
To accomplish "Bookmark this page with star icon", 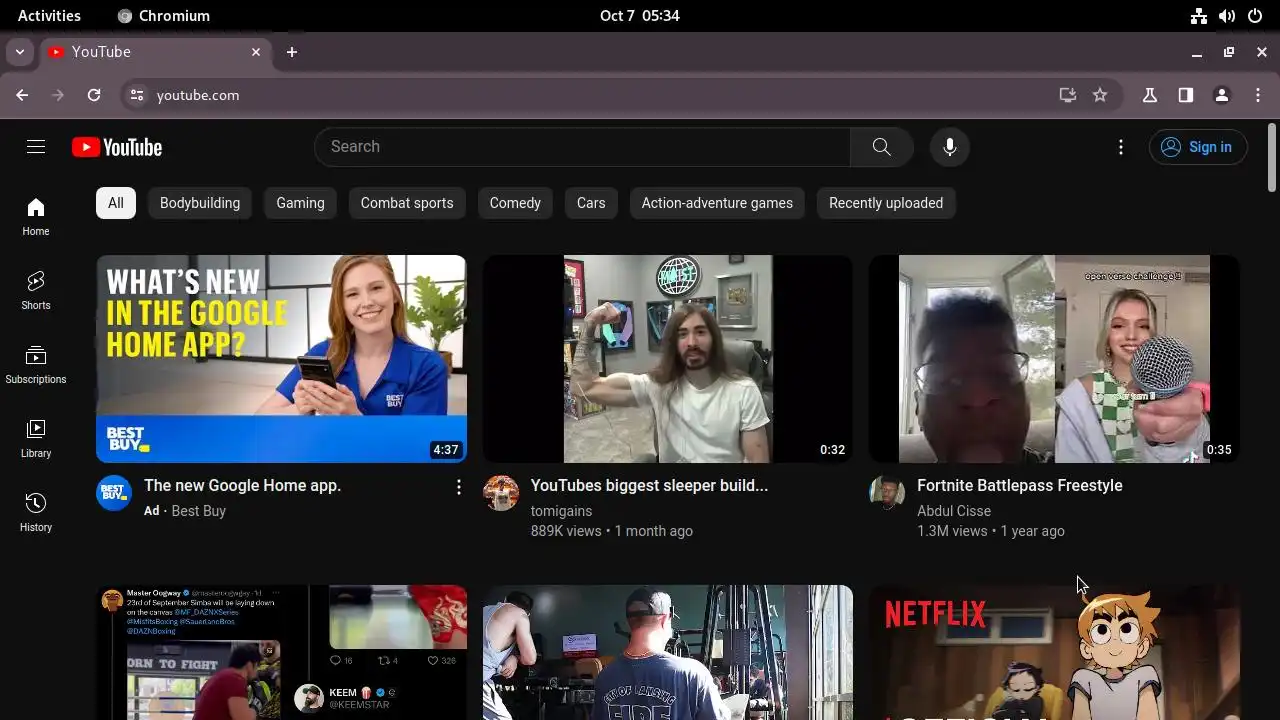I will (1100, 95).
